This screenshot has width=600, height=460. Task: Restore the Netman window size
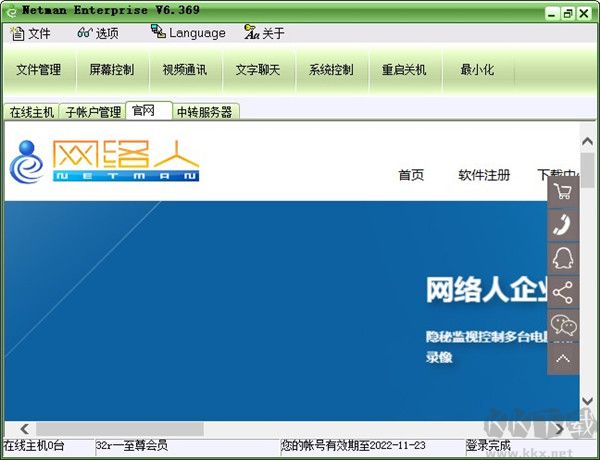[x=568, y=14]
